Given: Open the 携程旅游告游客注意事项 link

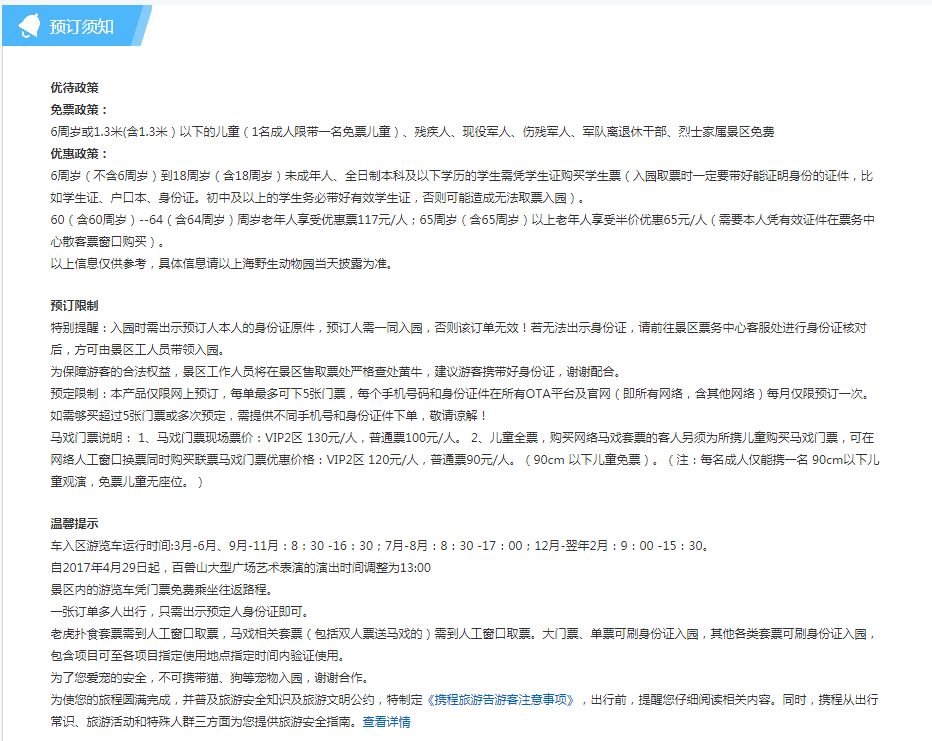Looking at the screenshot, I should [x=500, y=700].
